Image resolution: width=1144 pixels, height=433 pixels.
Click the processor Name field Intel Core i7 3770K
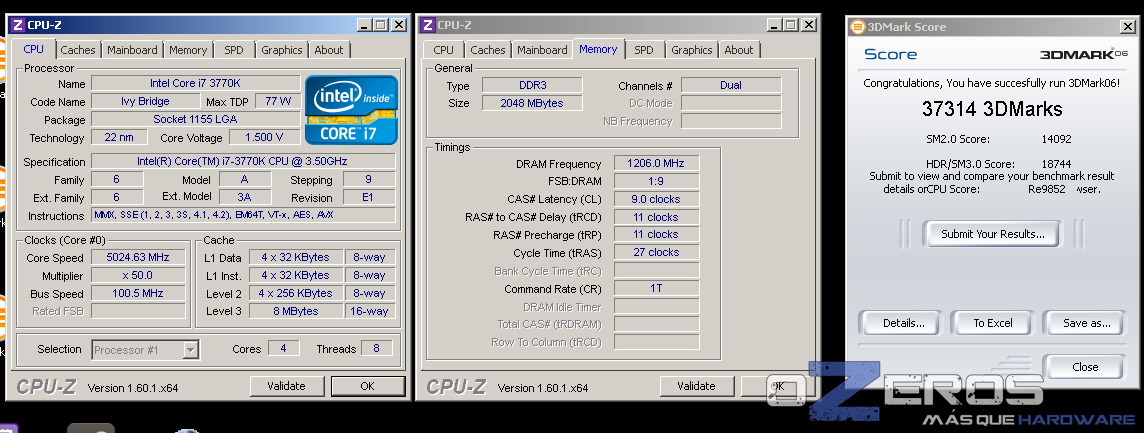[x=196, y=83]
